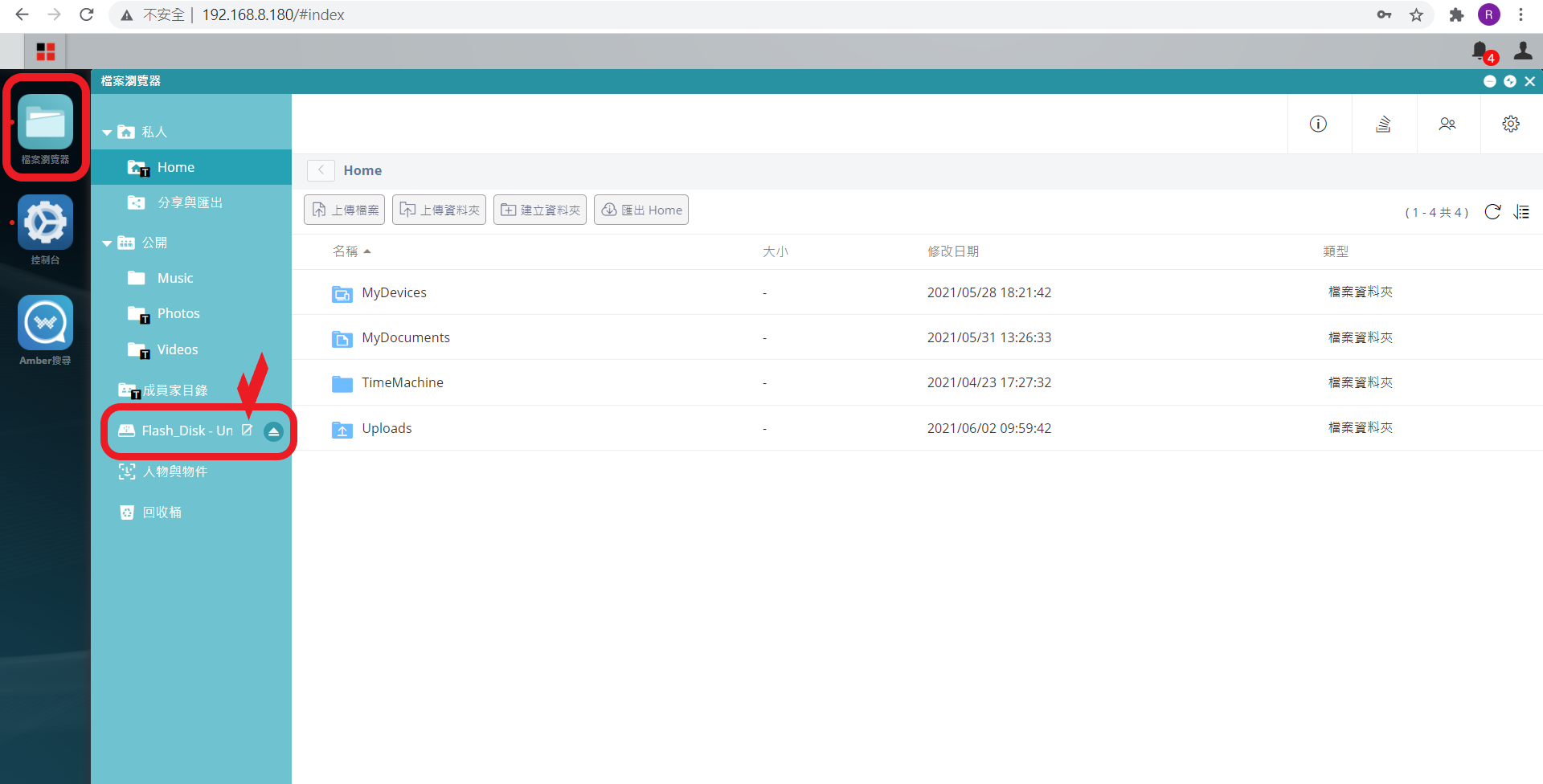Screen dimensions: 1543x784
Task: Open the File Browser app icon in dock
Action: [x=45, y=122]
